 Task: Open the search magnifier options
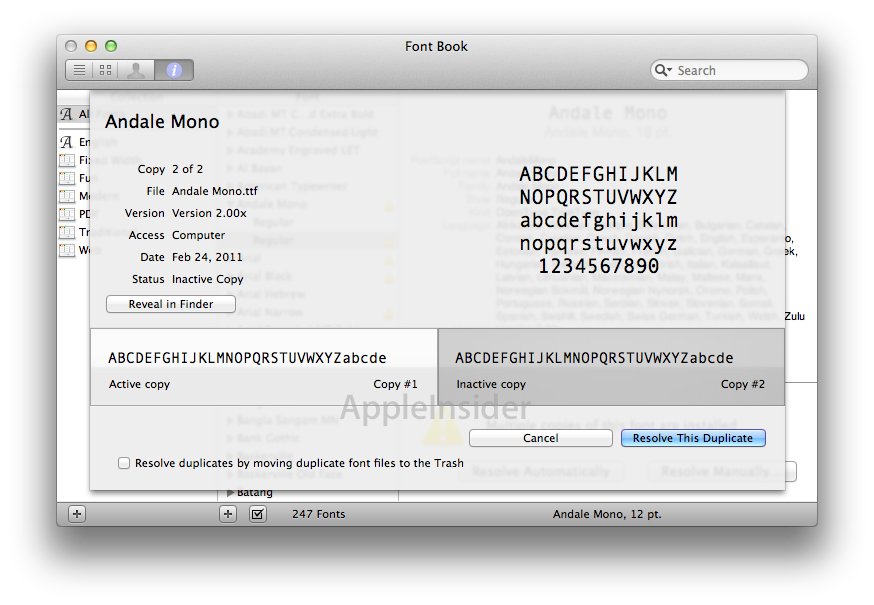pos(663,70)
